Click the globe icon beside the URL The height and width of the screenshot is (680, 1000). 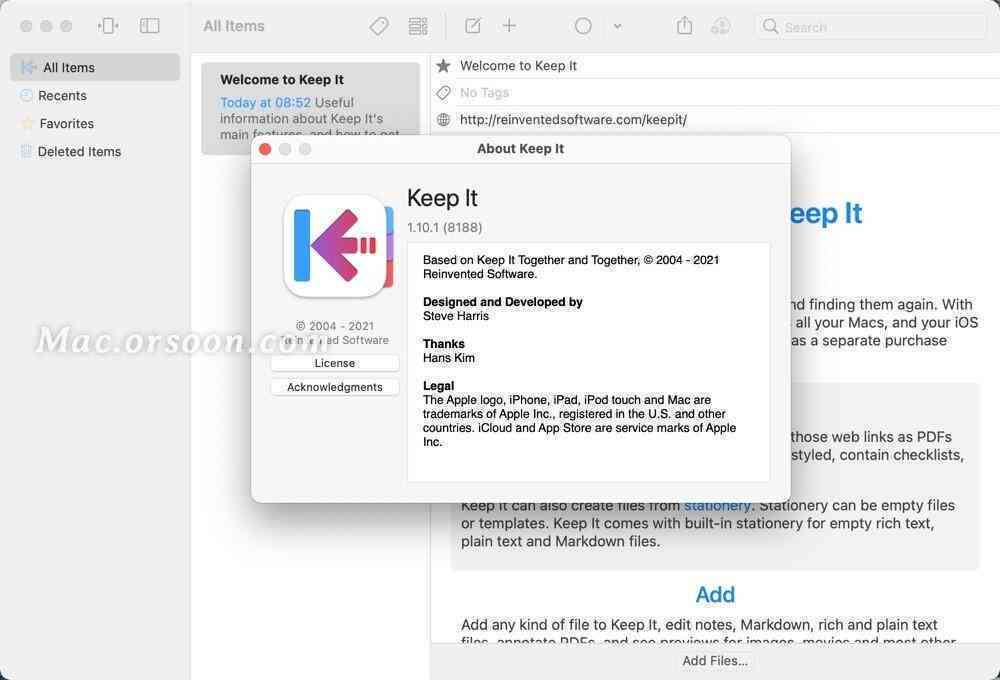[443, 119]
